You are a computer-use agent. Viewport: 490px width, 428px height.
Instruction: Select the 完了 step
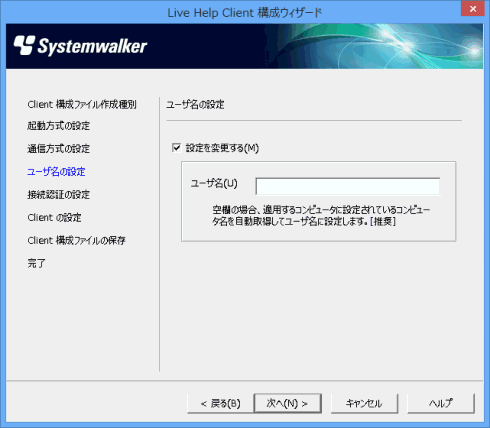tap(36, 263)
